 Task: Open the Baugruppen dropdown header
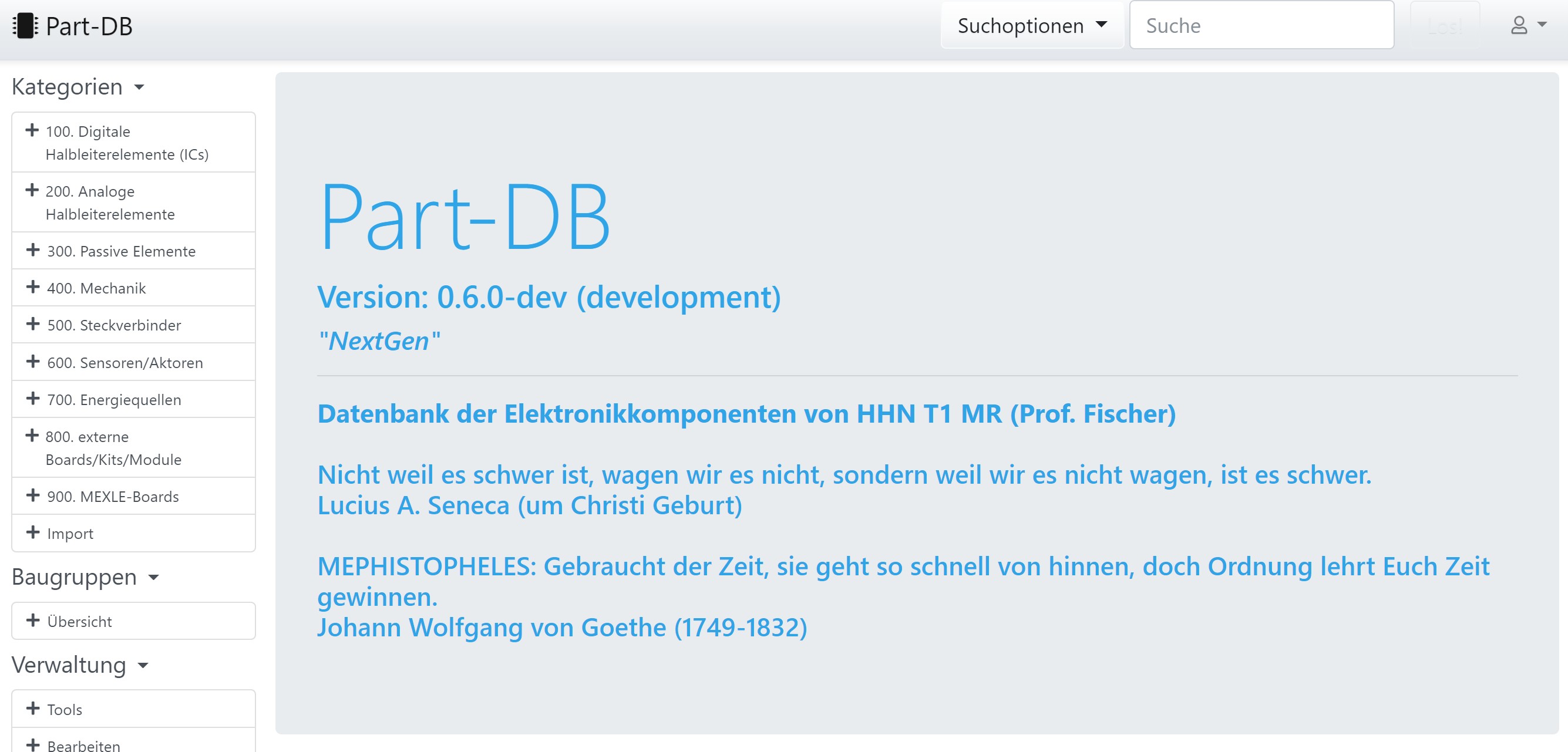coord(85,577)
